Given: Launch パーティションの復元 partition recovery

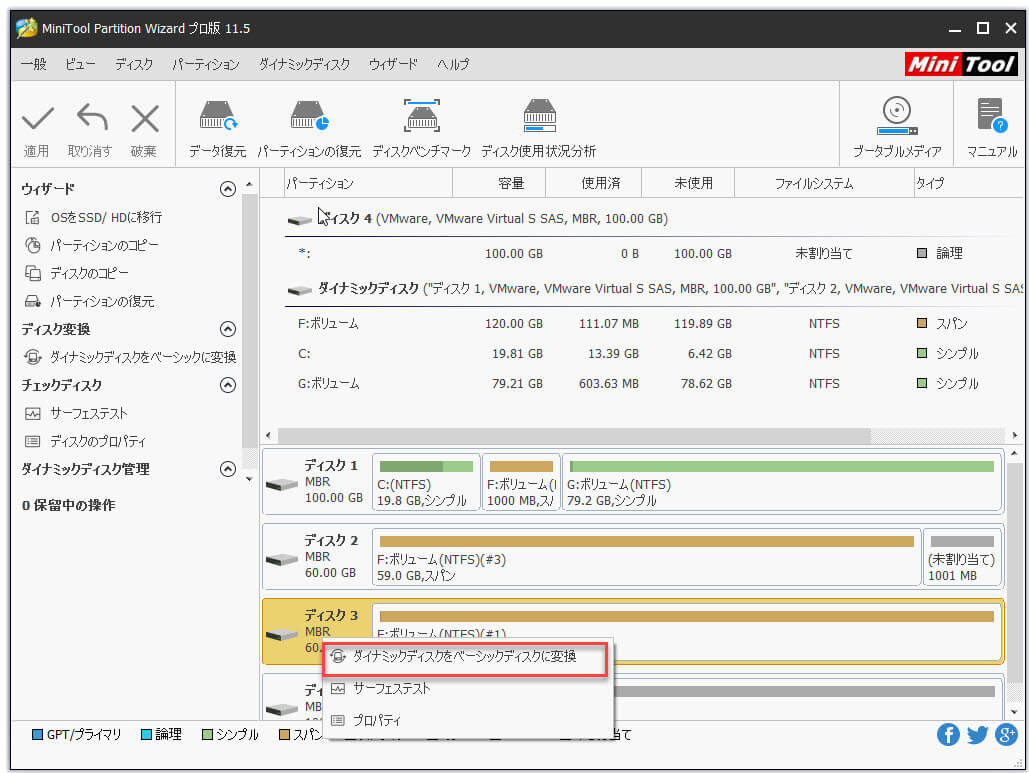Looking at the screenshot, I should click(x=309, y=119).
